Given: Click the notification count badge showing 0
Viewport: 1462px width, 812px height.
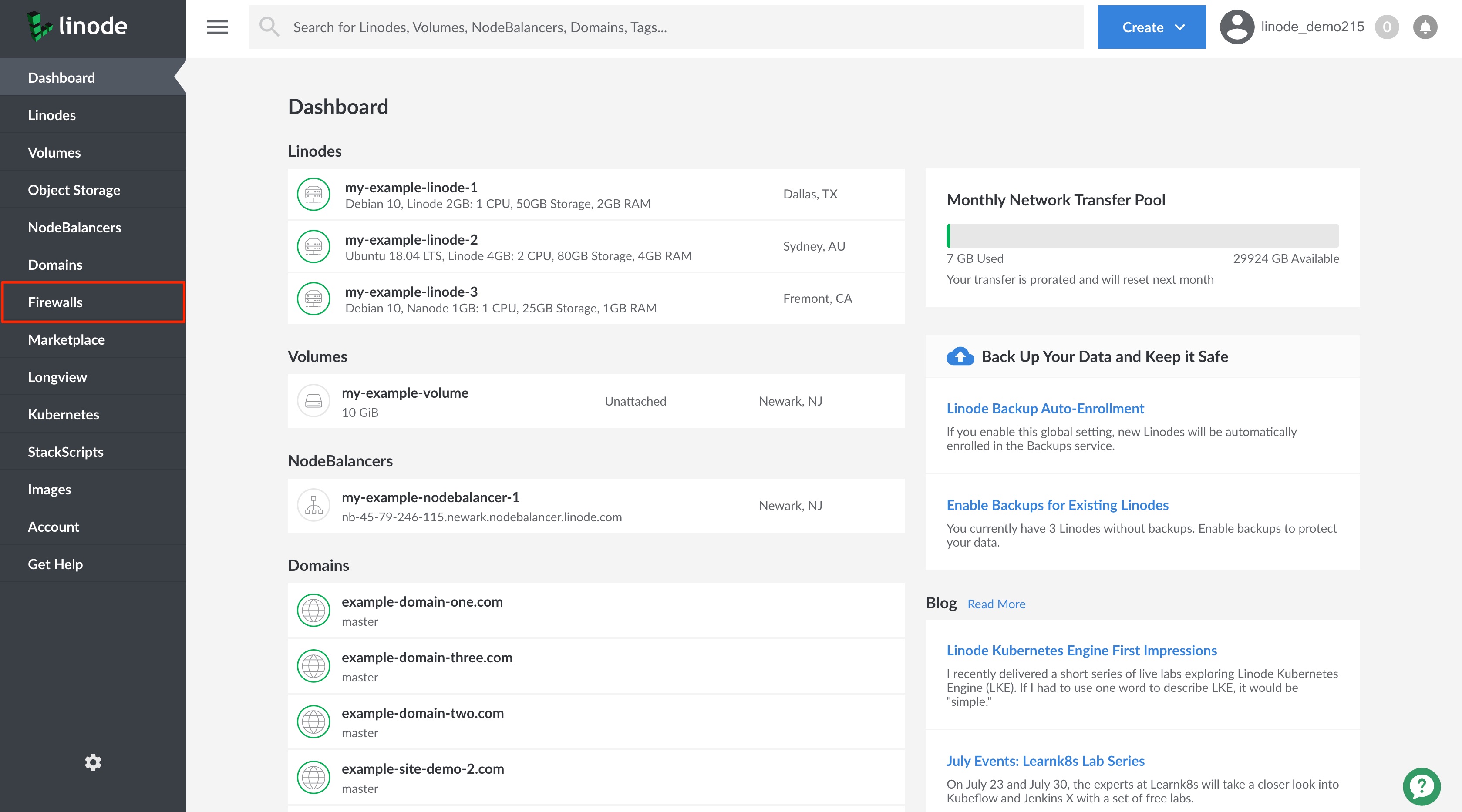Looking at the screenshot, I should [x=1387, y=27].
